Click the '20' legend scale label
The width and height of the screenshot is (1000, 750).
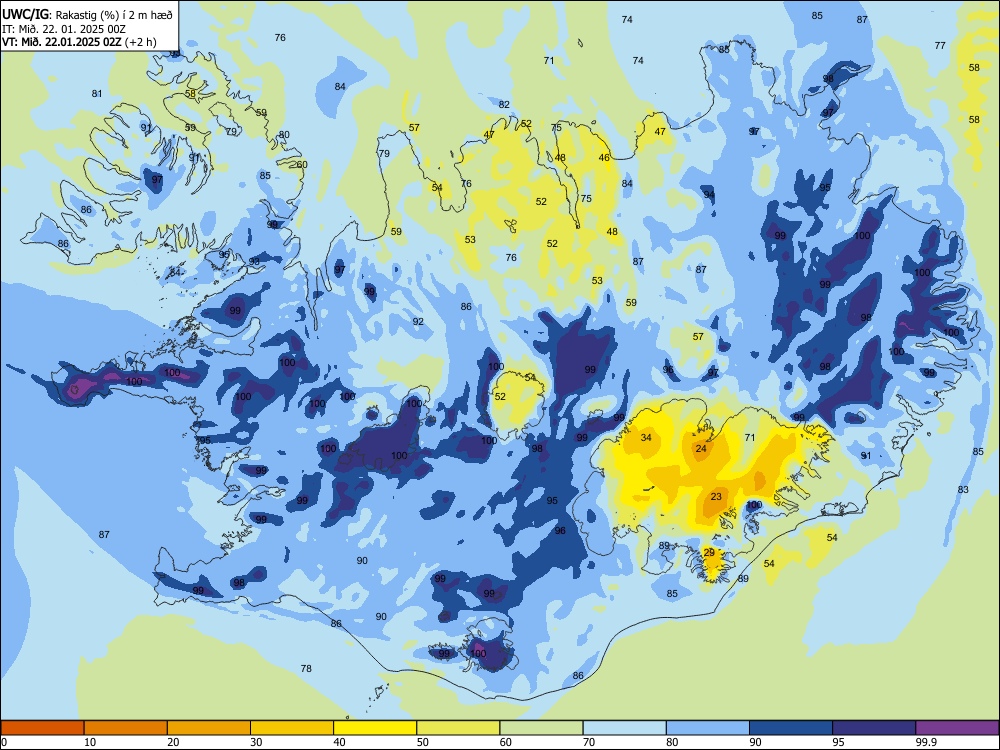click(173, 742)
